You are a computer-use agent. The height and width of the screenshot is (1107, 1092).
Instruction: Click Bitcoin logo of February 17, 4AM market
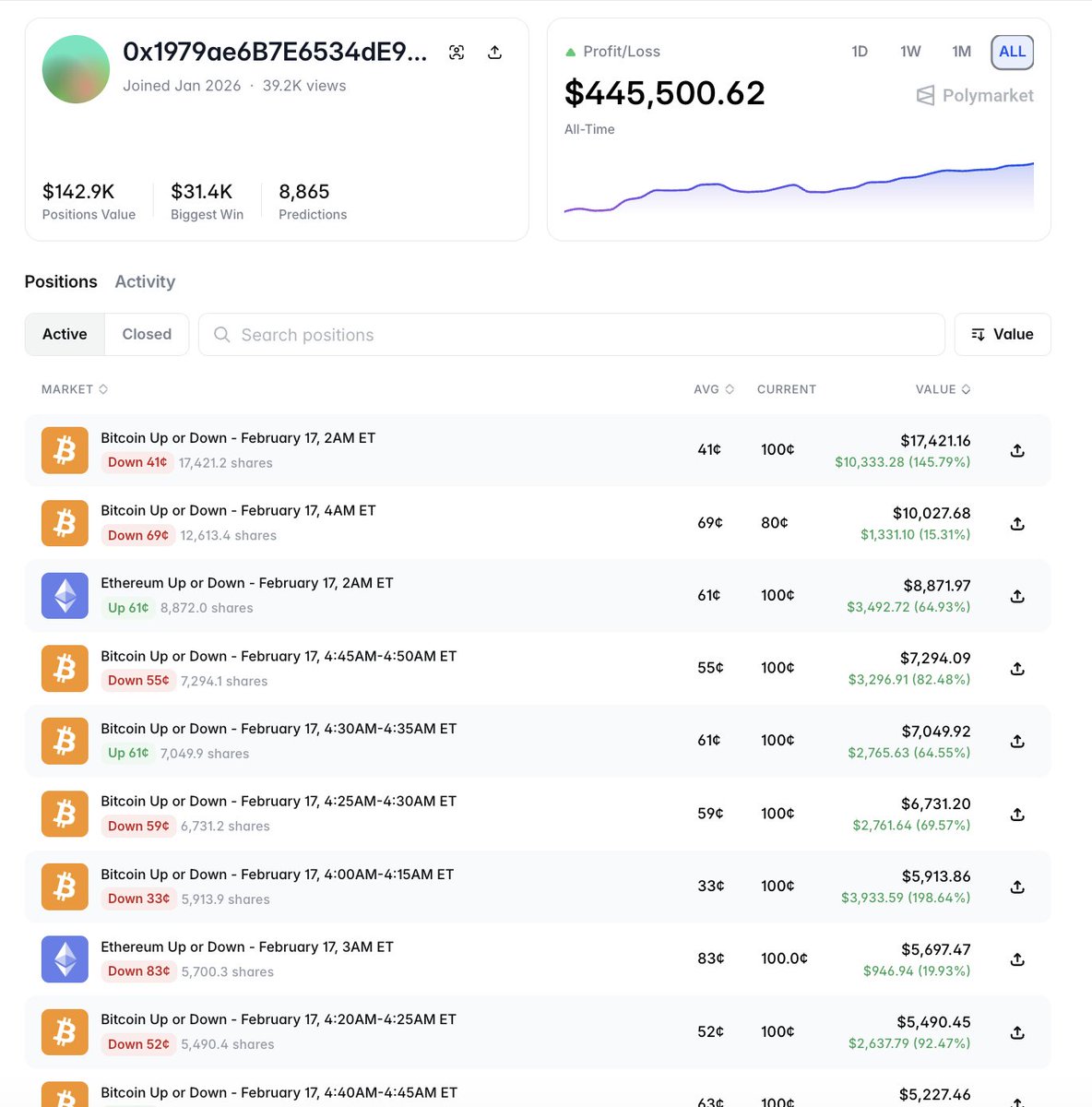coord(65,523)
